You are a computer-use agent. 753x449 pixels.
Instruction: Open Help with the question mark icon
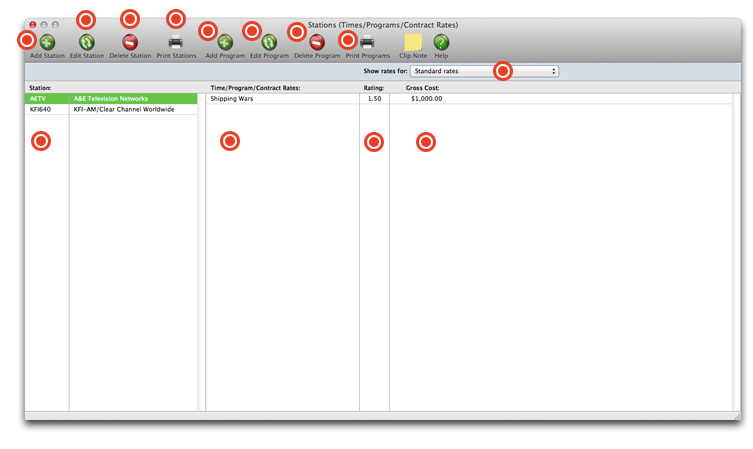441,42
